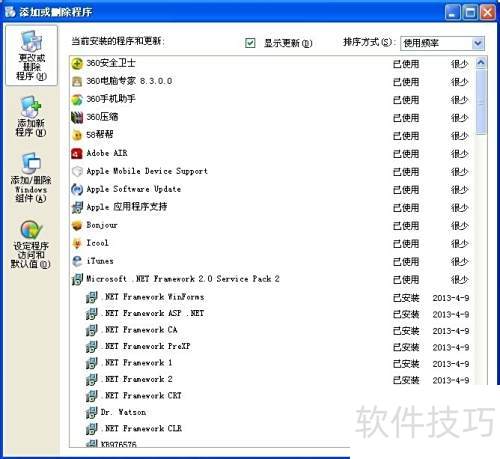Select .NET Framework CRT update text

pos(141,396)
